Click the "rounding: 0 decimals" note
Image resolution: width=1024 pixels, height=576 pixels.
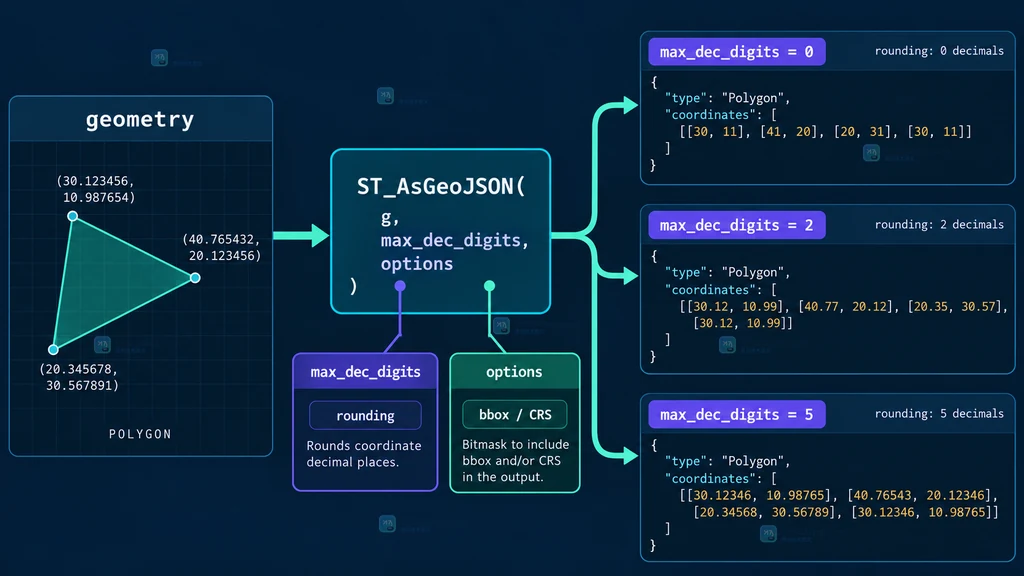tap(939, 51)
